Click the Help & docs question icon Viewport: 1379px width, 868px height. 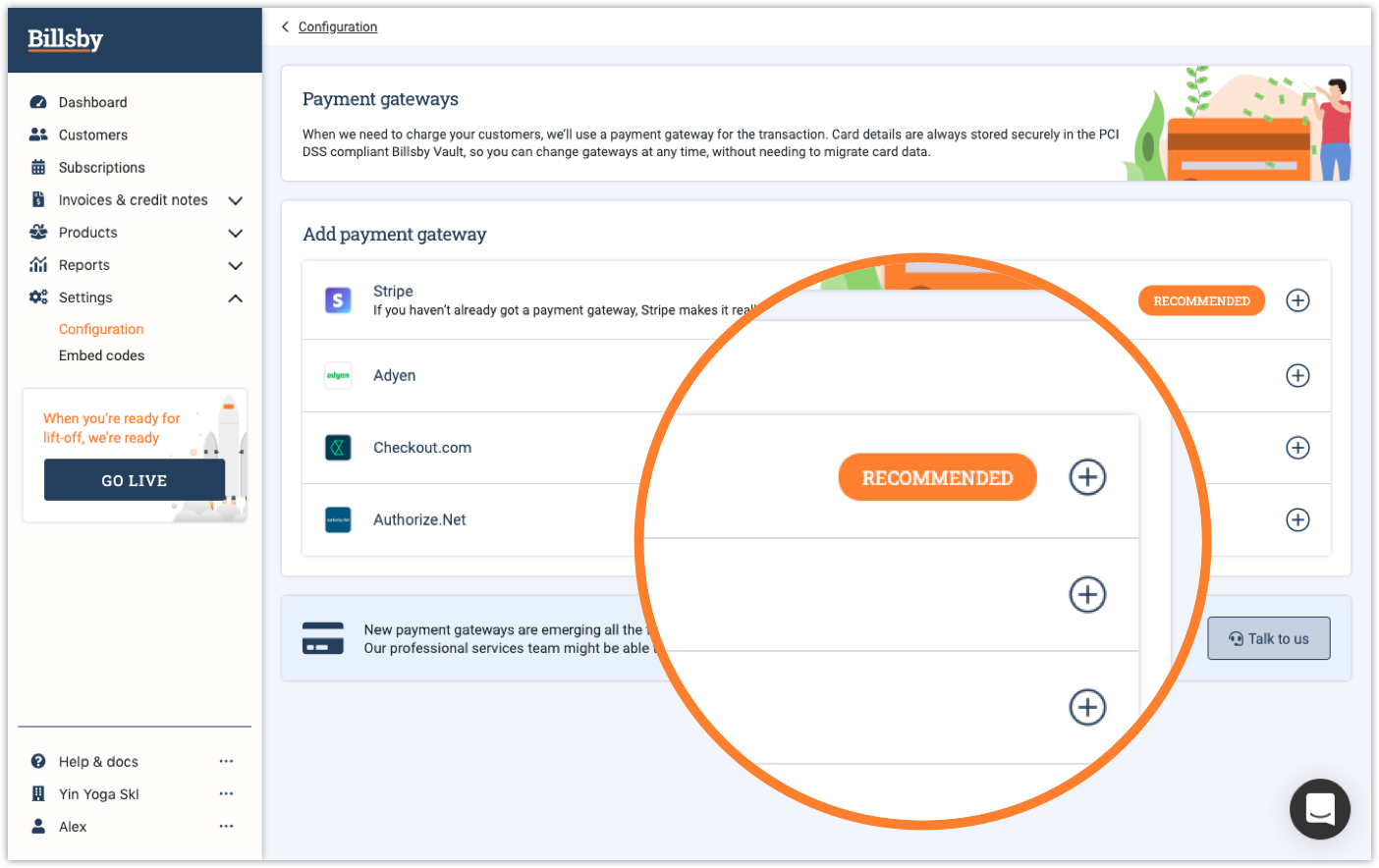tap(38, 761)
